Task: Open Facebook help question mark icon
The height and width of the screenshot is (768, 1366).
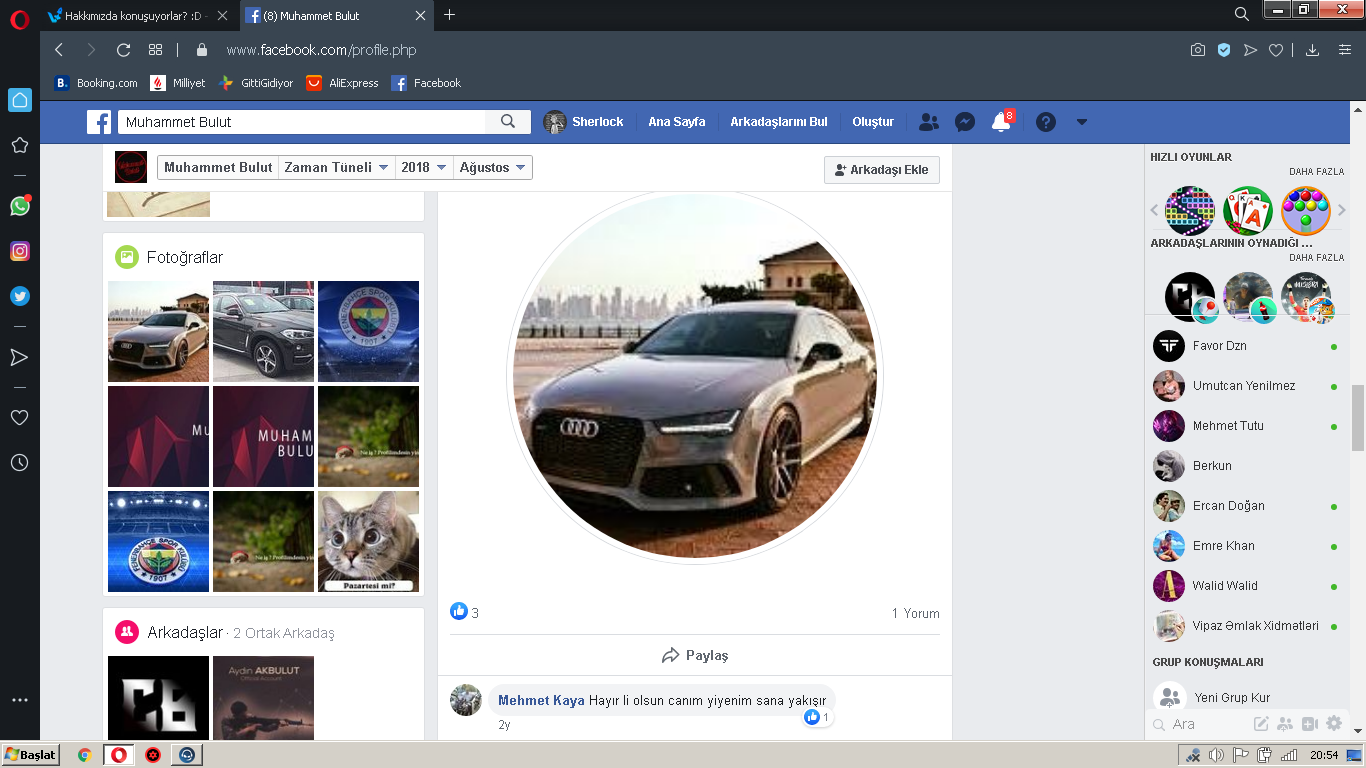Action: pos(1046,122)
